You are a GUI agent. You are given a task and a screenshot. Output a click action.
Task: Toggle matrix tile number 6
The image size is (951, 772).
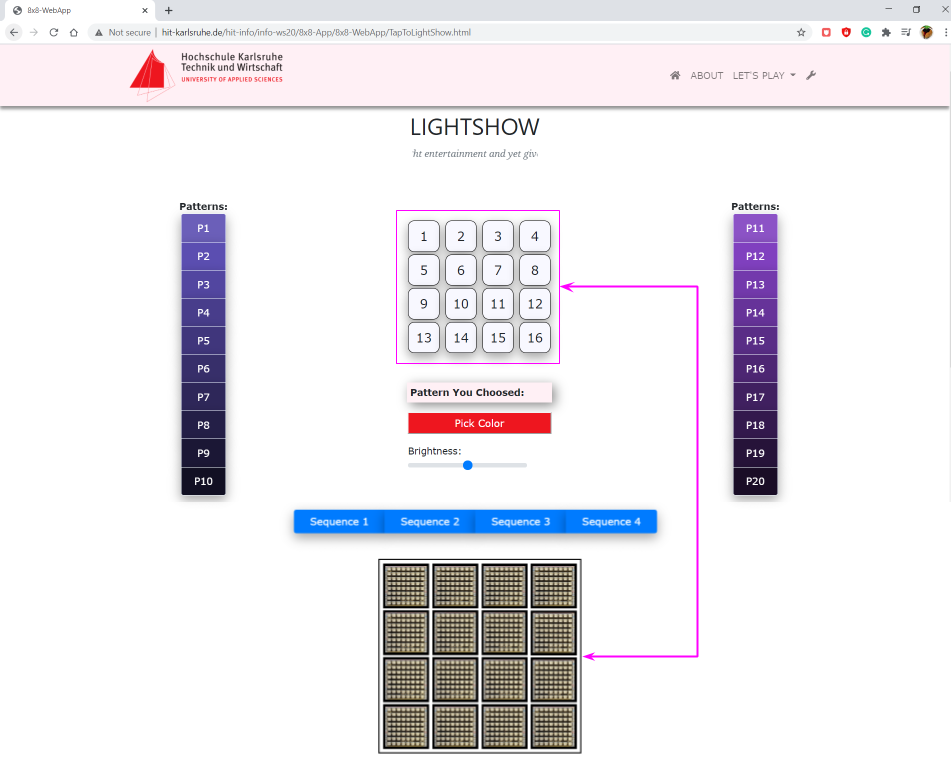point(461,270)
